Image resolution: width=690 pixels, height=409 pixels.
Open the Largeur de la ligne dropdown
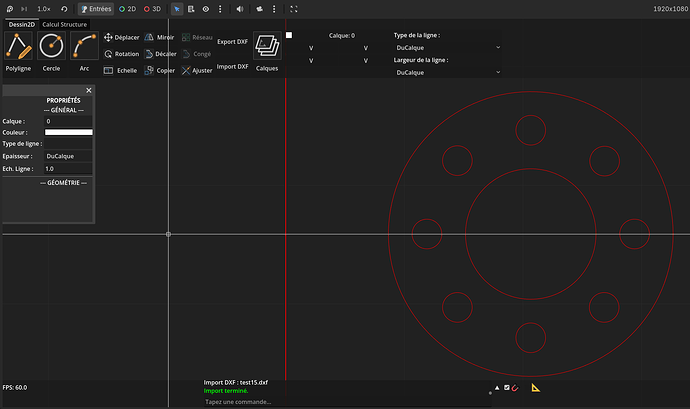pos(447,73)
